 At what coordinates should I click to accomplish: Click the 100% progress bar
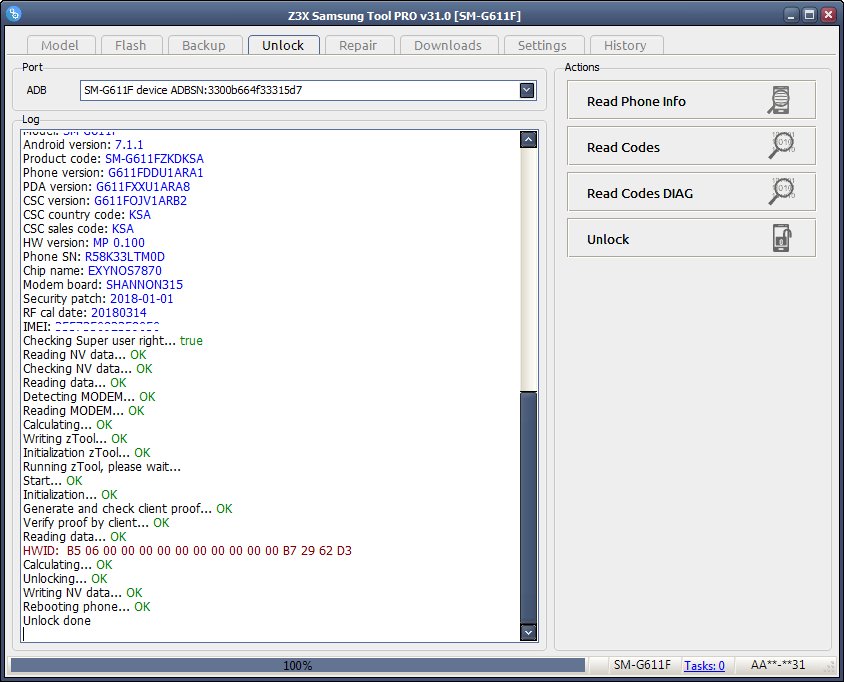click(297, 665)
